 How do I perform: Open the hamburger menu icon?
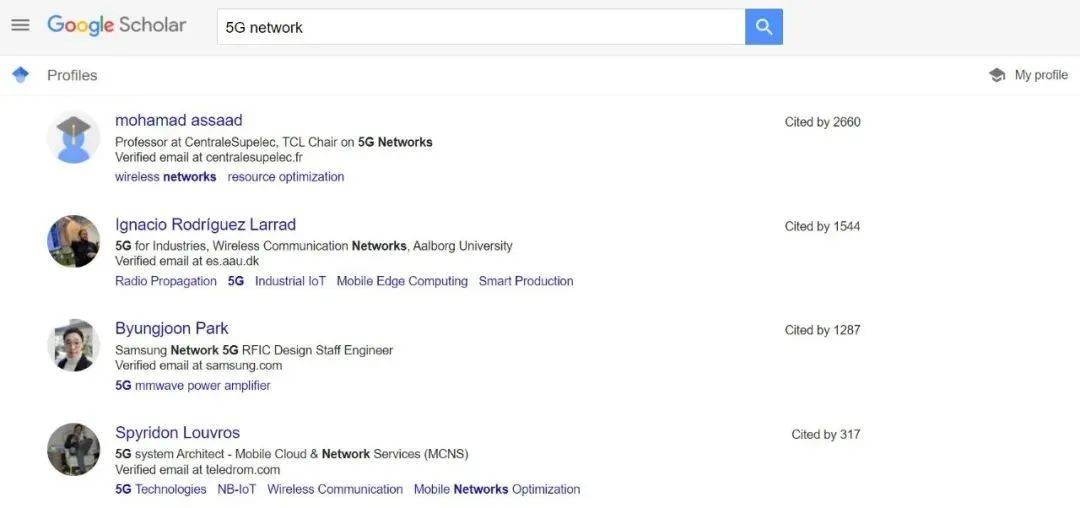click(x=21, y=25)
